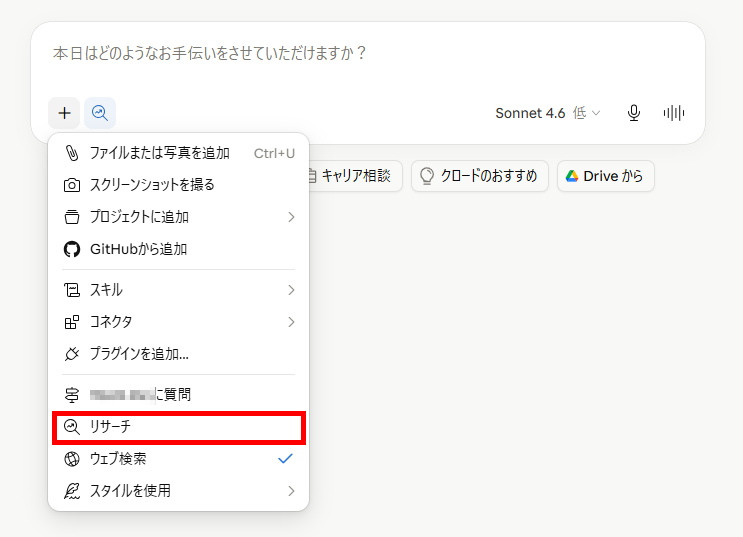
Task: Start voice mode with waveform icon
Action: point(673,113)
